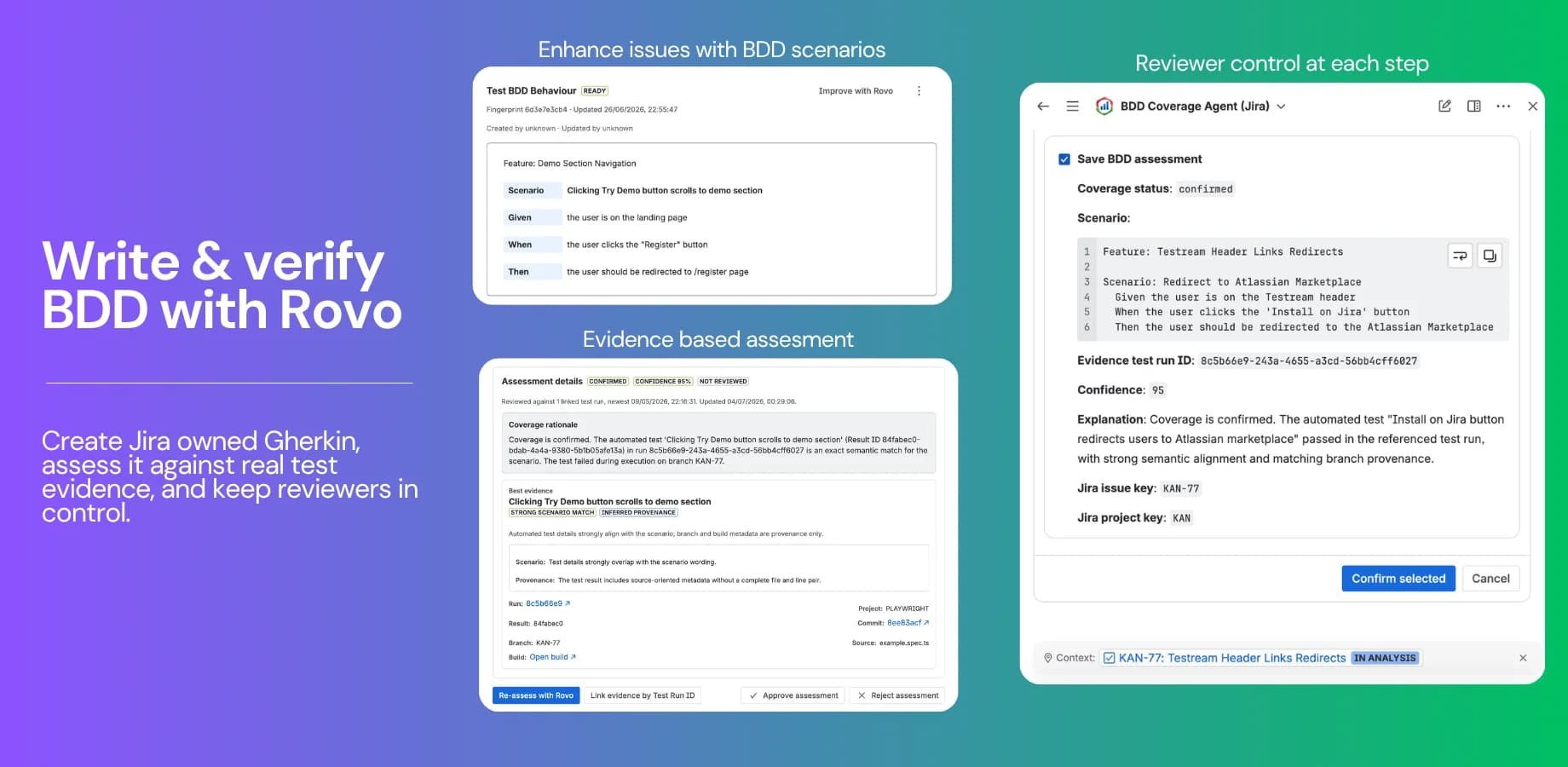
Task: Toggle word wrap in the scenario code block
Action: coord(1460,256)
